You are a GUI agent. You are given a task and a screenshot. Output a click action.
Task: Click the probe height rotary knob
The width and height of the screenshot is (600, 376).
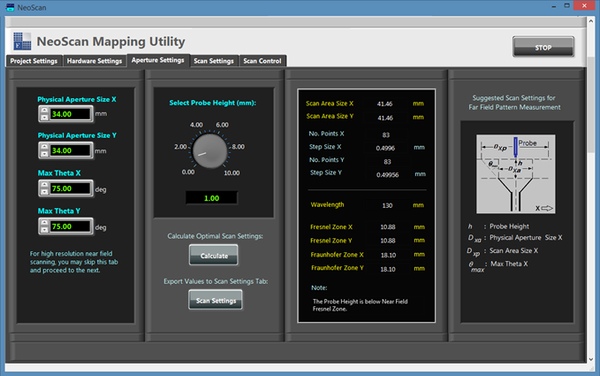[209, 151]
